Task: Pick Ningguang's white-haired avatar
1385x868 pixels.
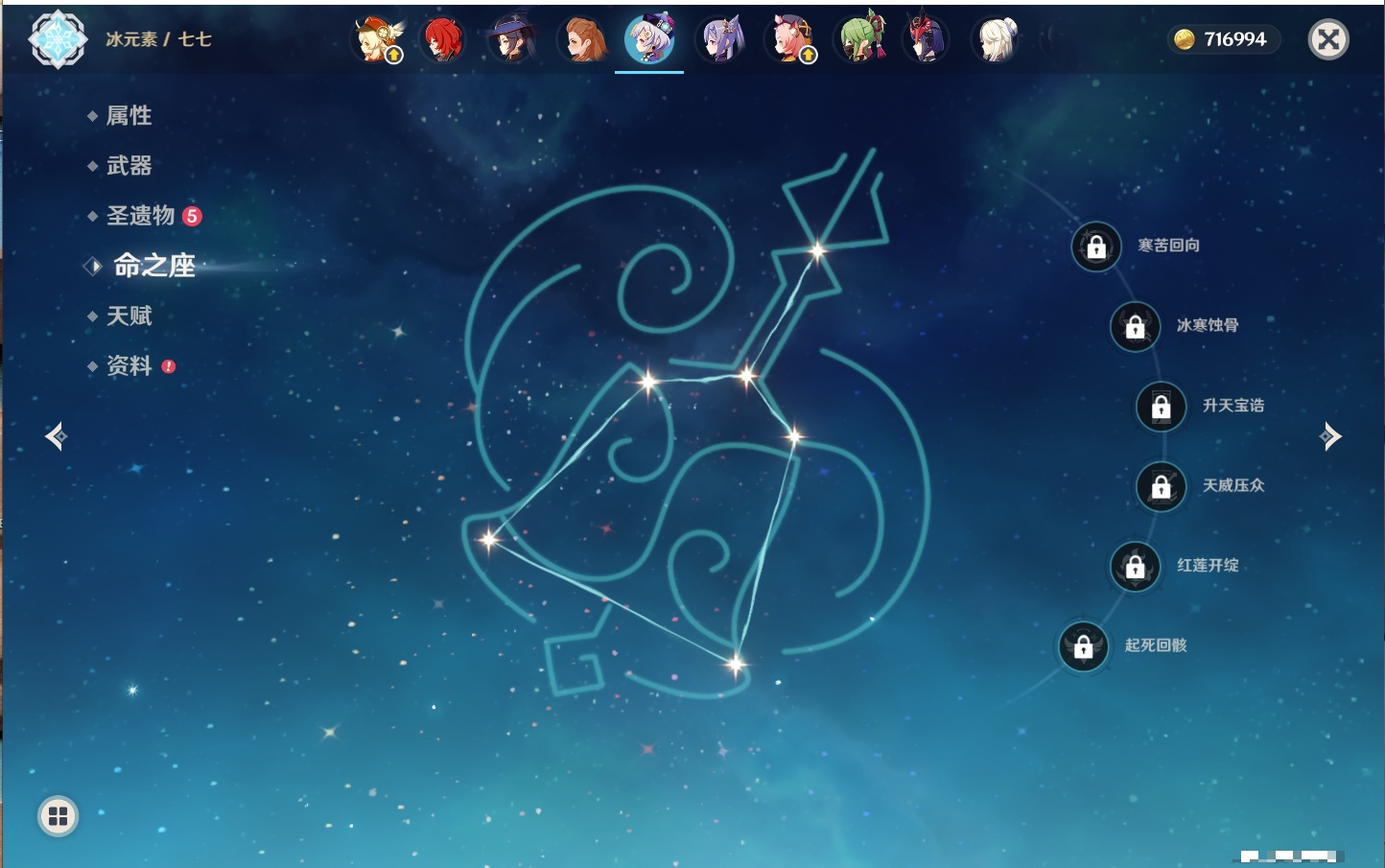Action: [995, 40]
